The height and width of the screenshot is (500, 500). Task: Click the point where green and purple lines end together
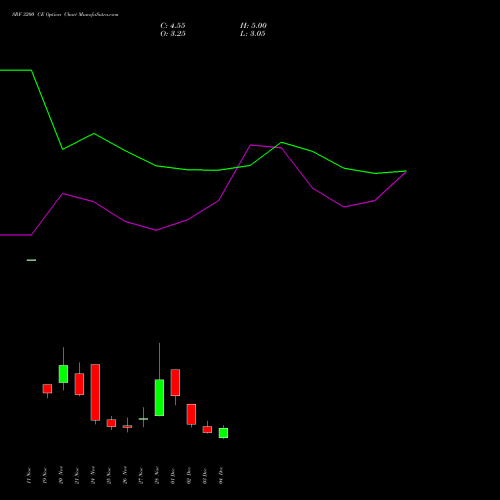point(406,171)
